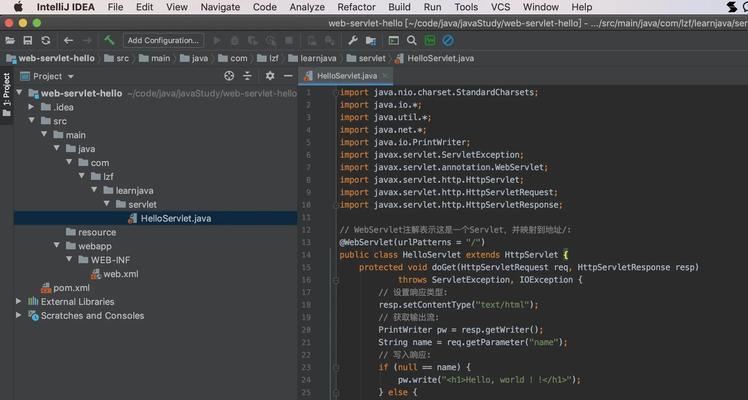Click HelloServlet.java breadcrumb
The height and width of the screenshot is (400, 748).
435,58
